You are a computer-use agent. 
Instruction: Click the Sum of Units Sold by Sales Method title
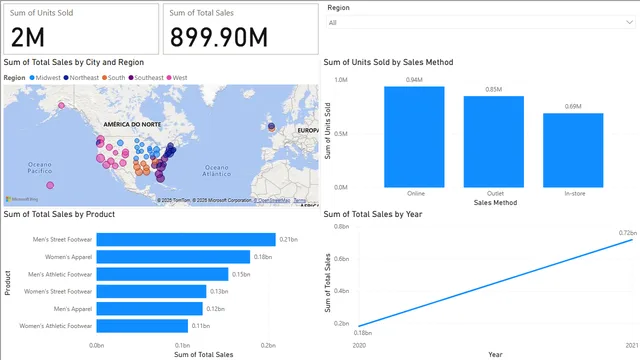[x=388, y=62]
